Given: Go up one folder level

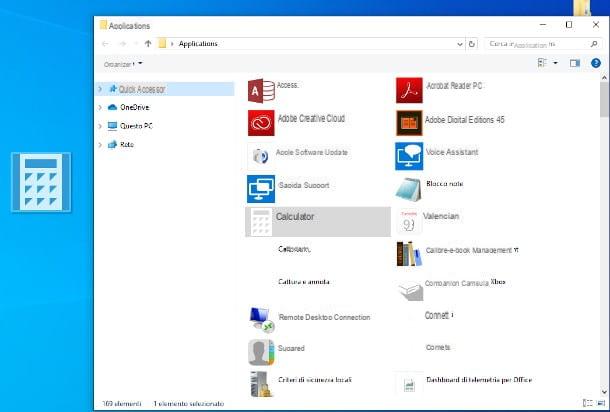Looking at the screenshot, I should pos(148,44).
